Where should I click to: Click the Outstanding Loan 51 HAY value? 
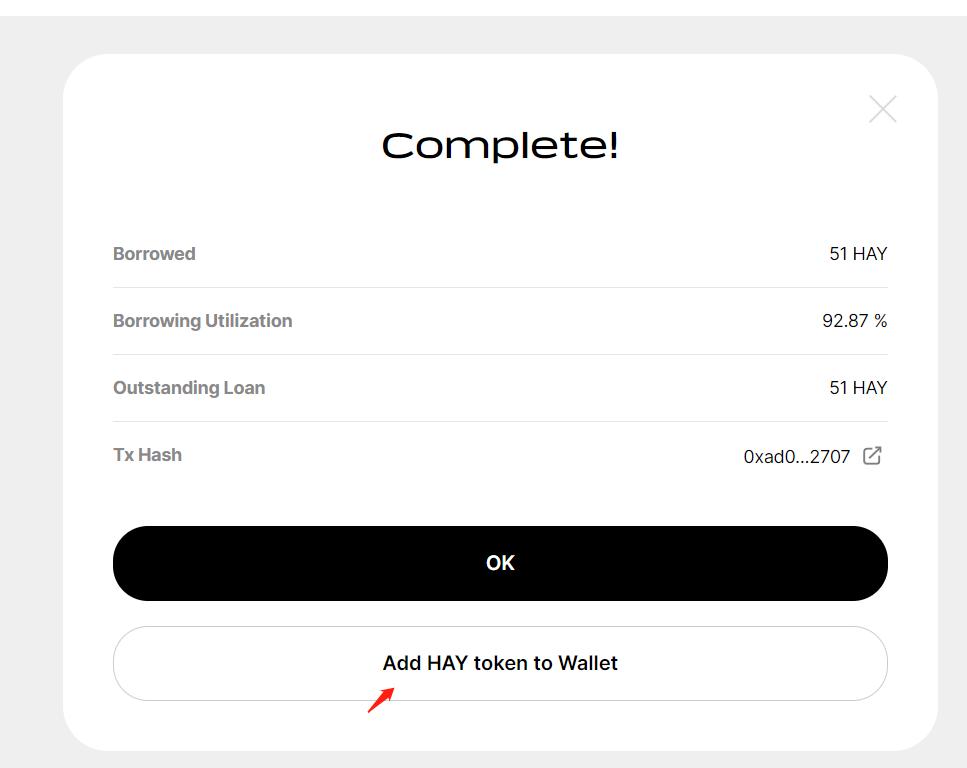(858, 388)
